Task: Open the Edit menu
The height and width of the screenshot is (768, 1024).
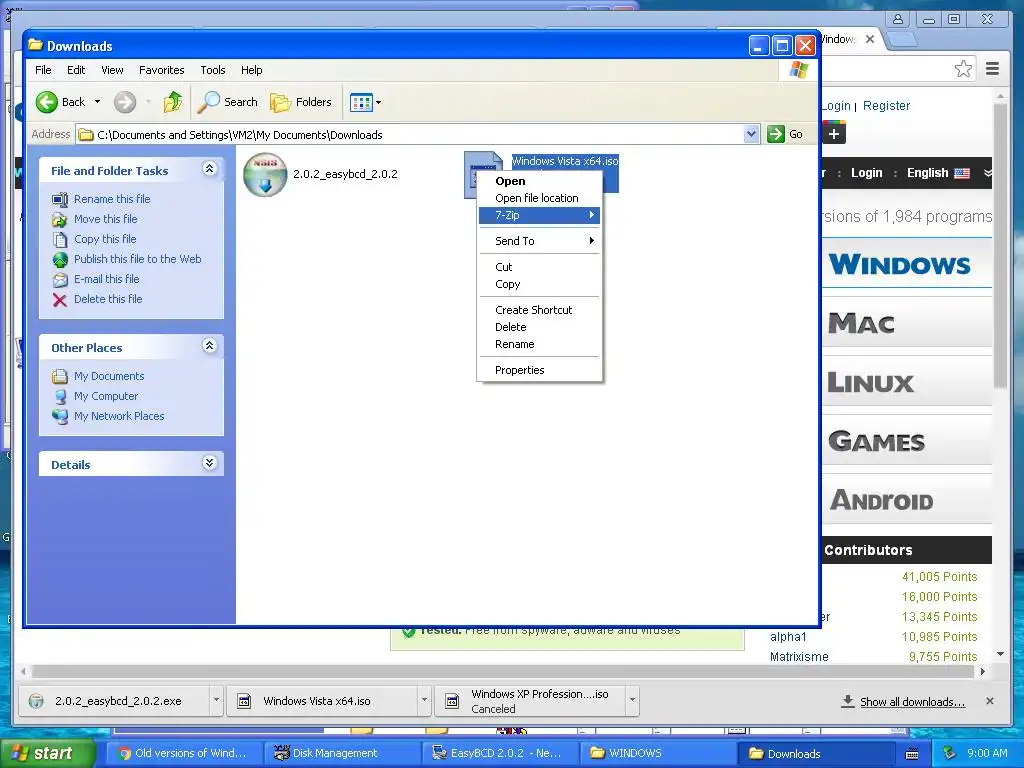Action: [x=76, y=70]
